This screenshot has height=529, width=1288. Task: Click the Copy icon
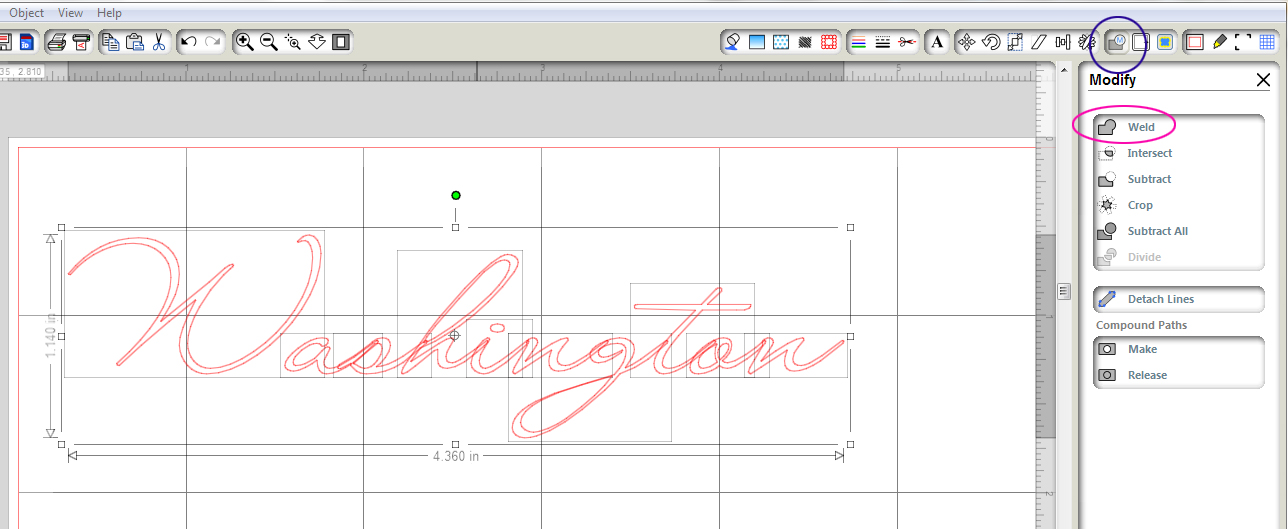click(112, 42)
